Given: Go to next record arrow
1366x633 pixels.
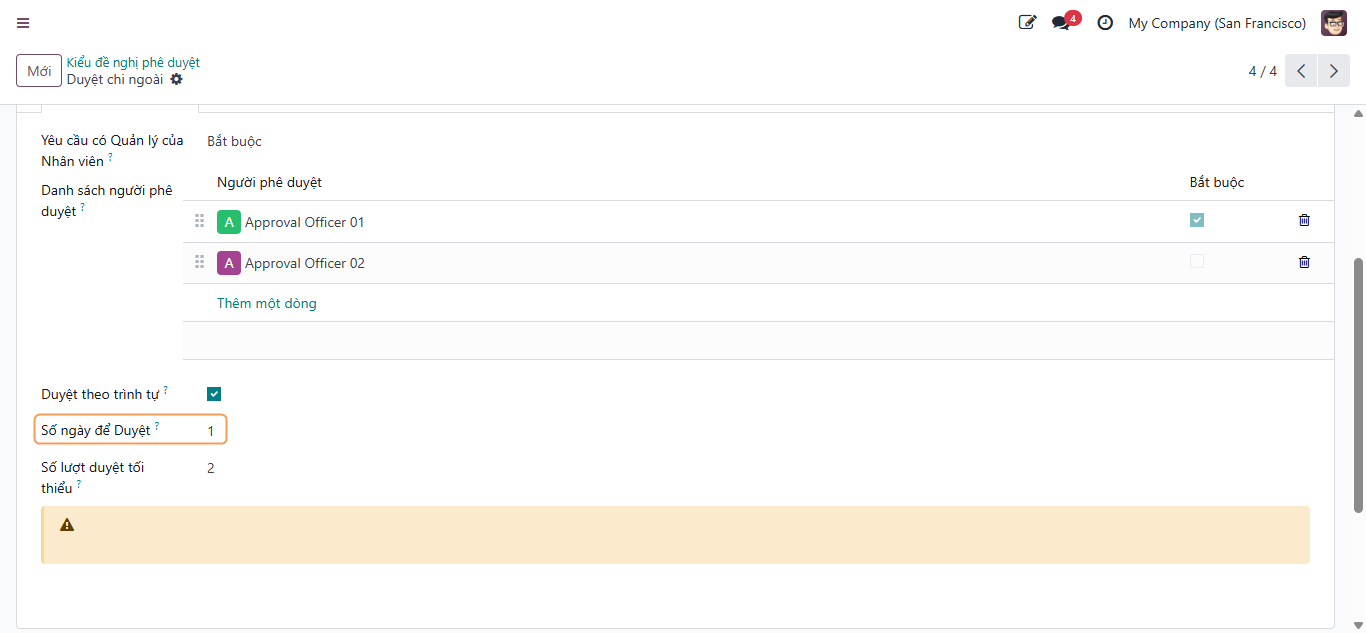Looking at the screenshot, I should 1333,71.
